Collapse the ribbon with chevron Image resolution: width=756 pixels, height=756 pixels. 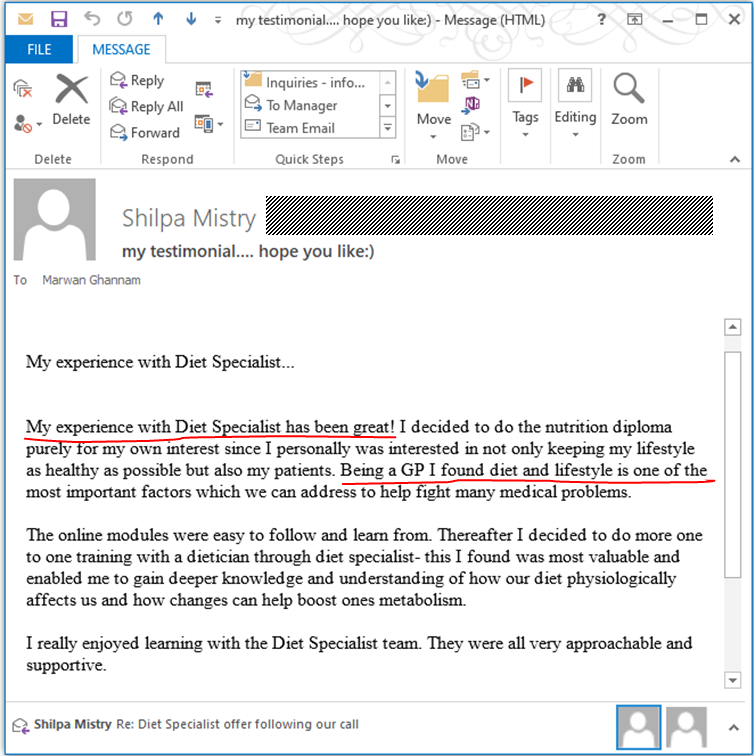pos(734,159)
